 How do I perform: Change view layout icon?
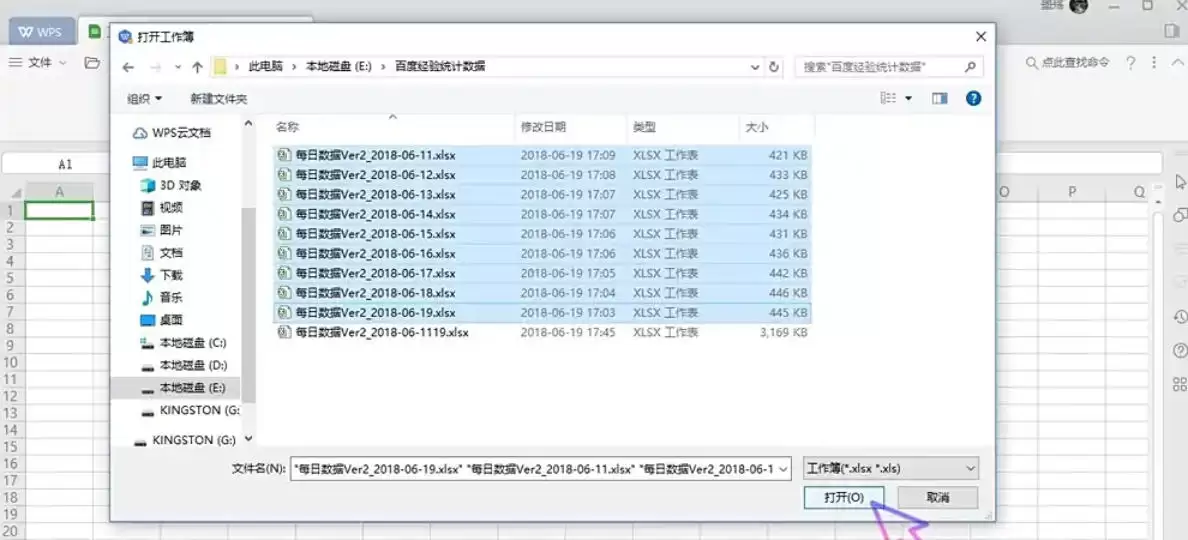click(889, 98)
